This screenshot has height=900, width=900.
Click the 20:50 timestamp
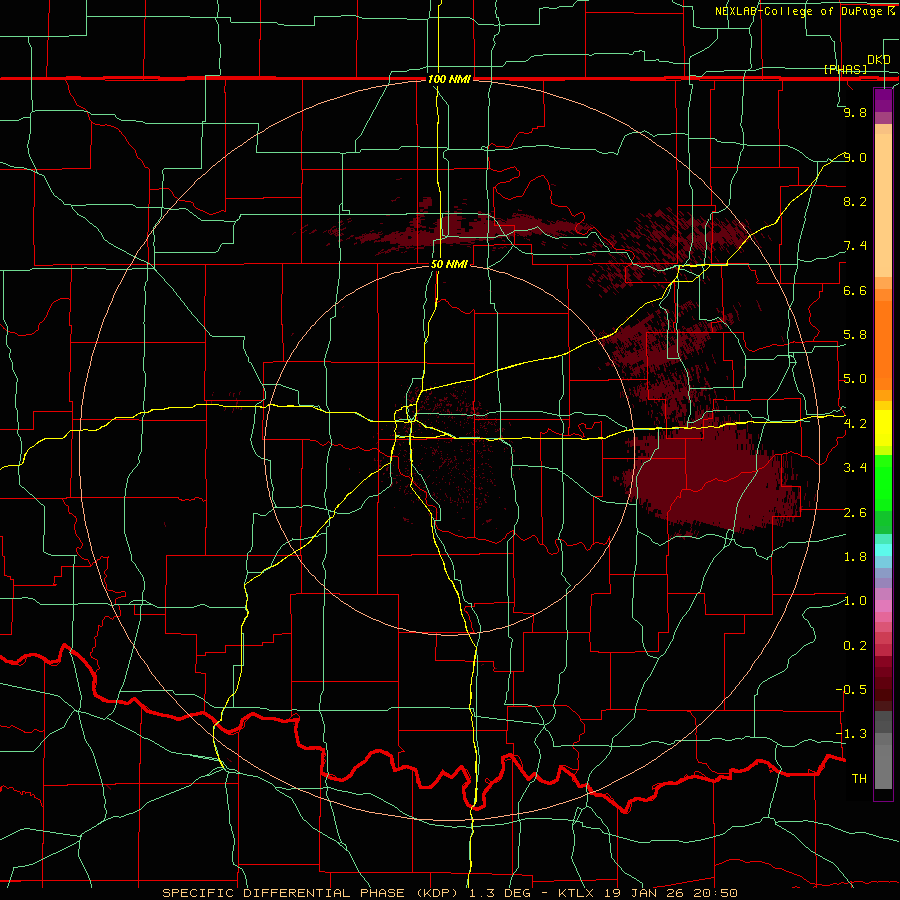[717, 893]
